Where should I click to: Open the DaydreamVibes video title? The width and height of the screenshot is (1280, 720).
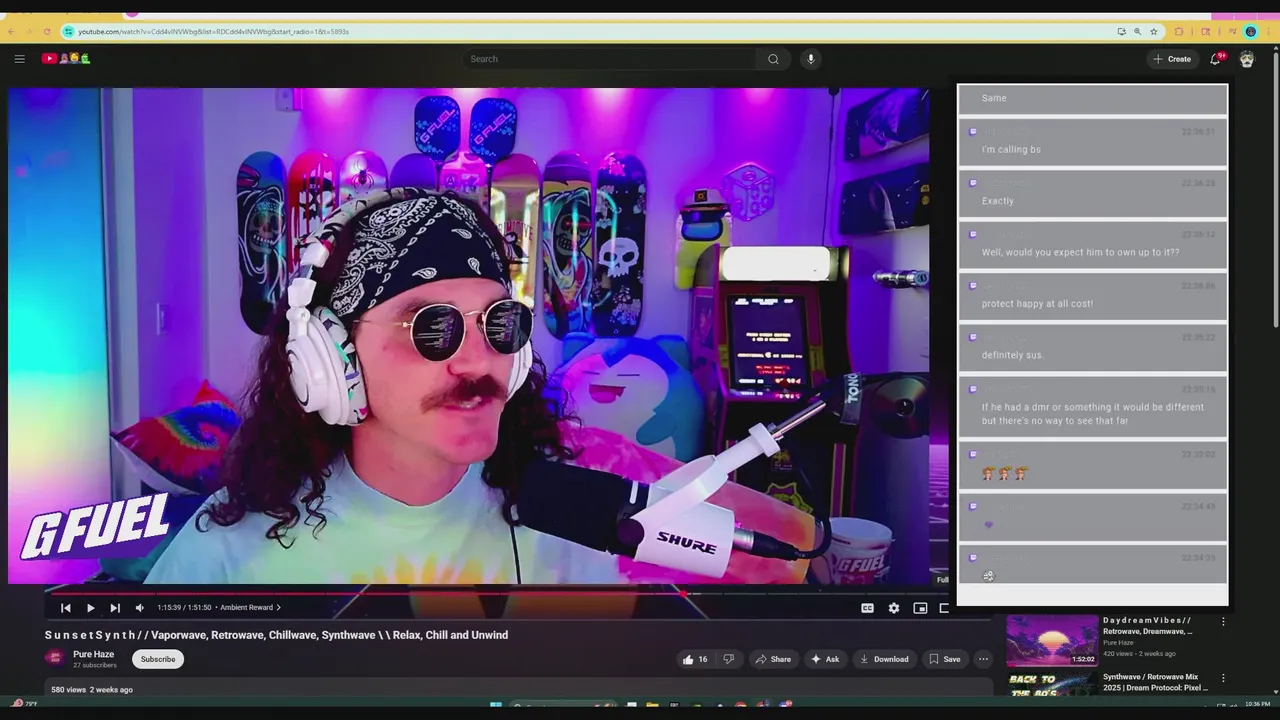pyautogui.click(x=1147, y=626)
